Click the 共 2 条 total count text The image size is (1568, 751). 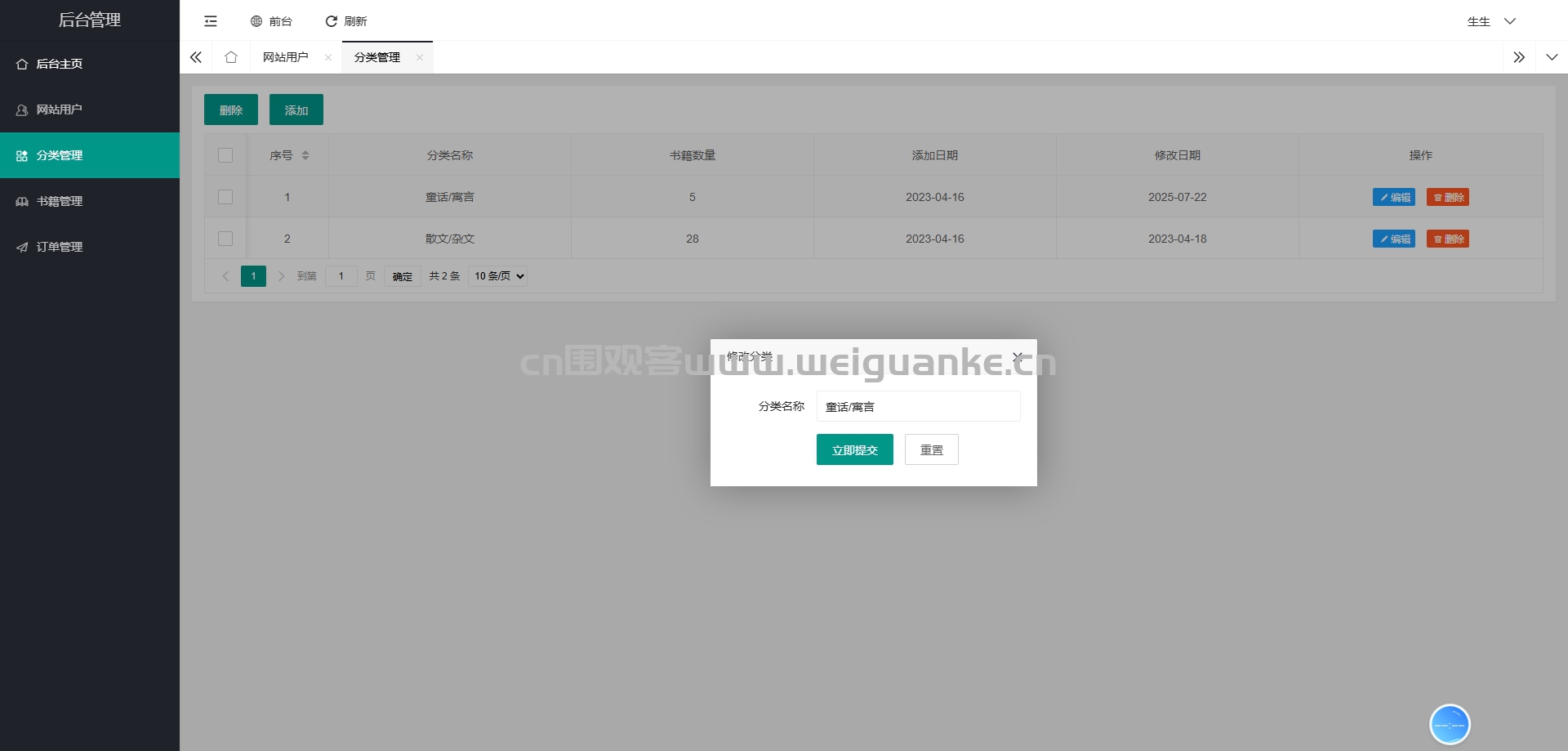tap(445, 276)
